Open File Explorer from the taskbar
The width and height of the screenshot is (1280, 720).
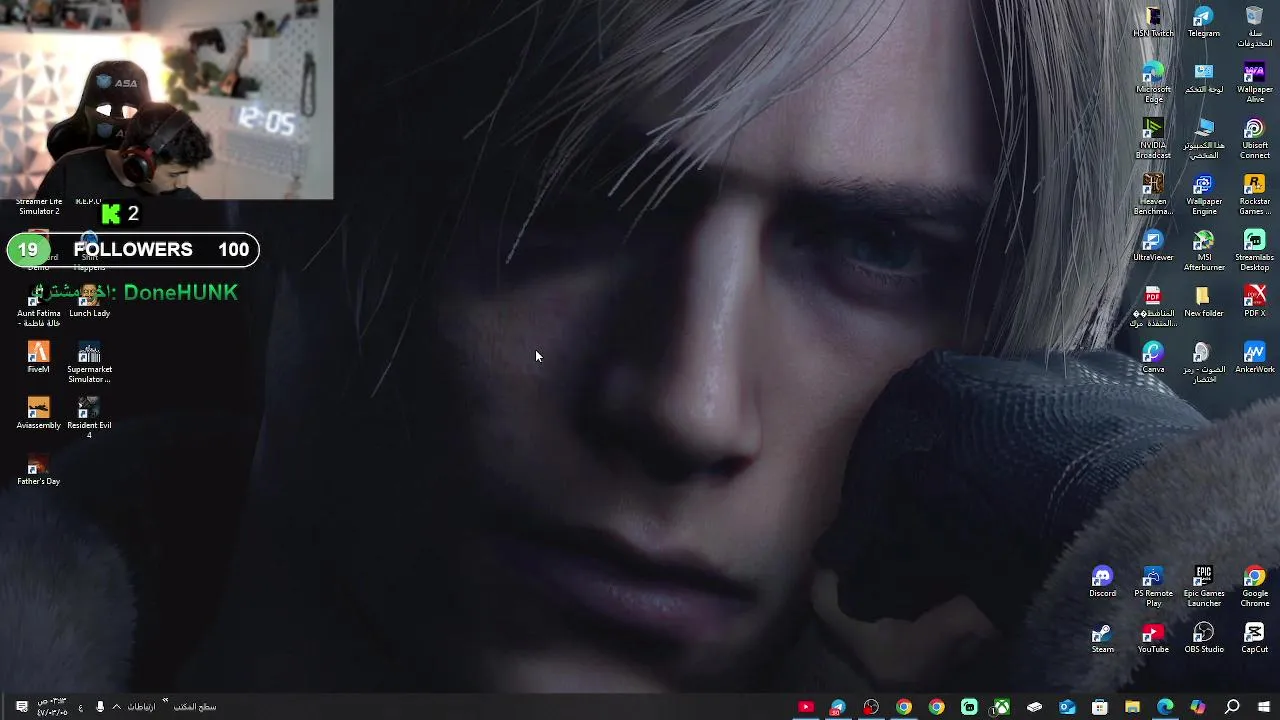pyautogui.click(x=1132, y=707)
